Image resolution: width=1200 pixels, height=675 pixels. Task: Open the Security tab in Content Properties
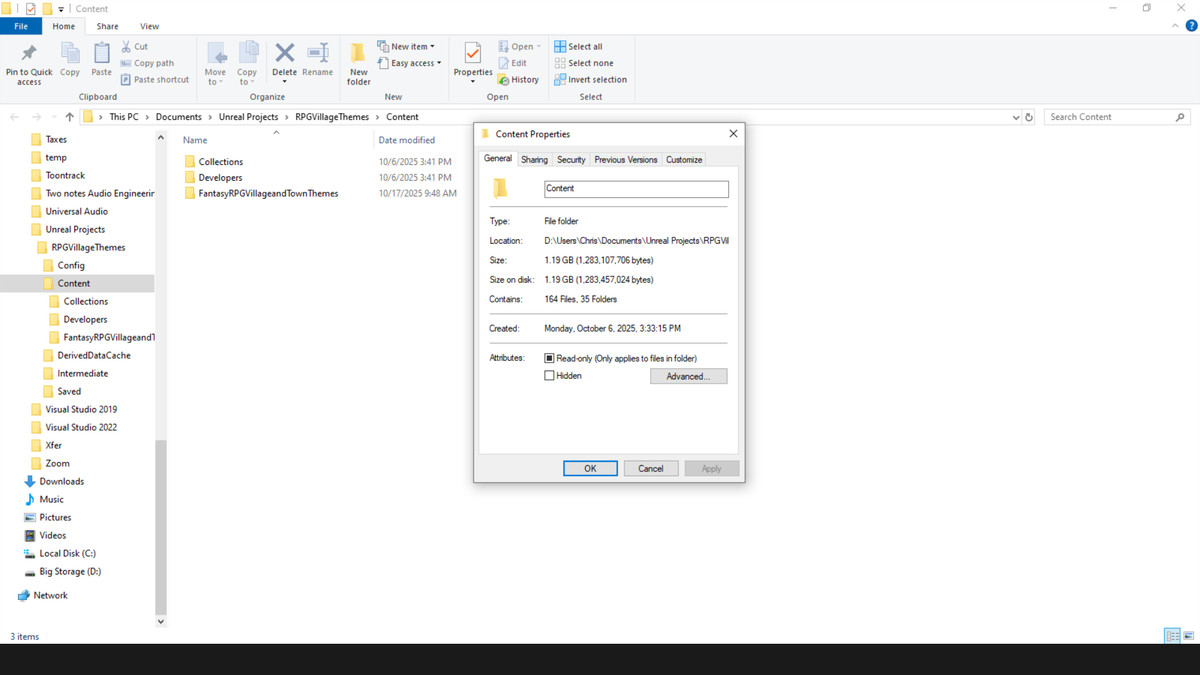coord(571,159)
